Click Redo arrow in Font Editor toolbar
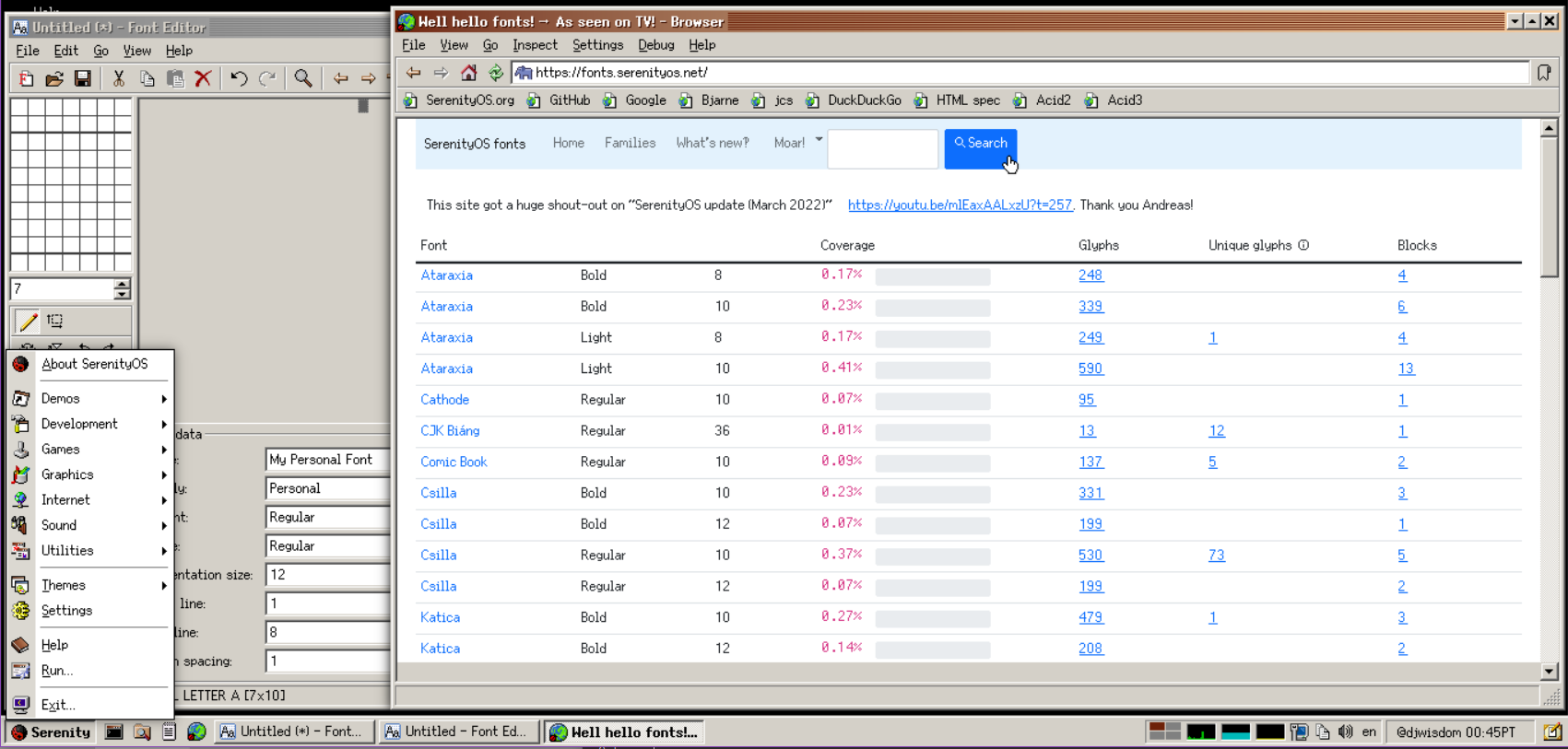The image size is (1568, 749). 267,78
